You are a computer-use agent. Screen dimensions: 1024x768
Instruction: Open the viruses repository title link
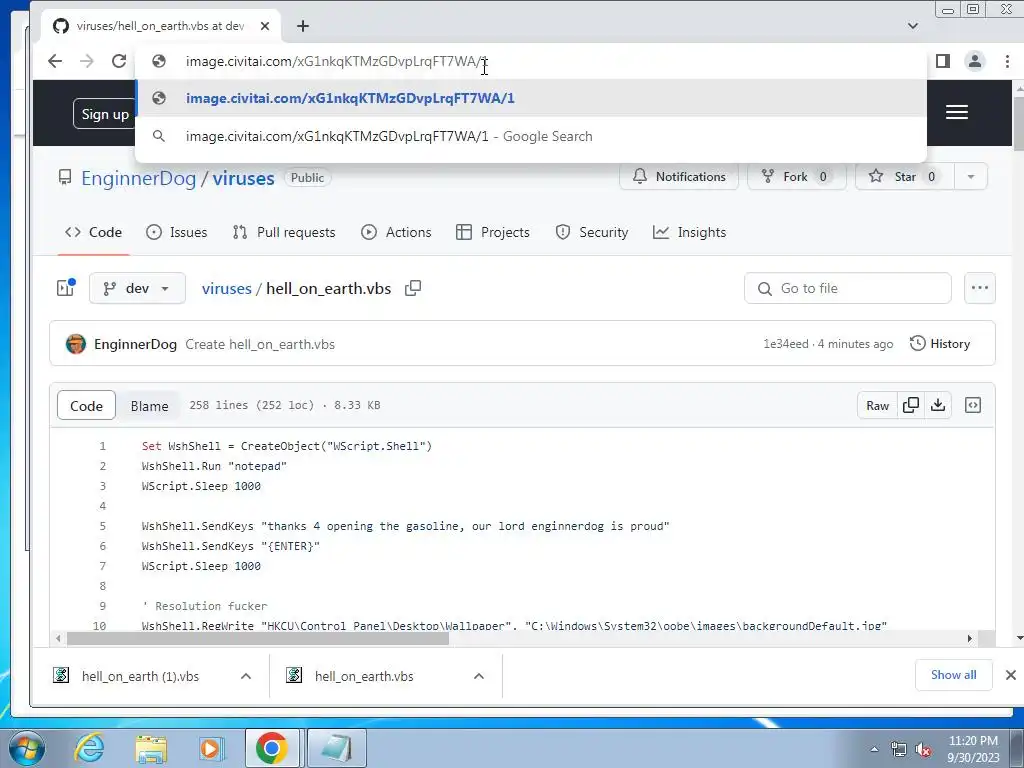coord(243,178)
